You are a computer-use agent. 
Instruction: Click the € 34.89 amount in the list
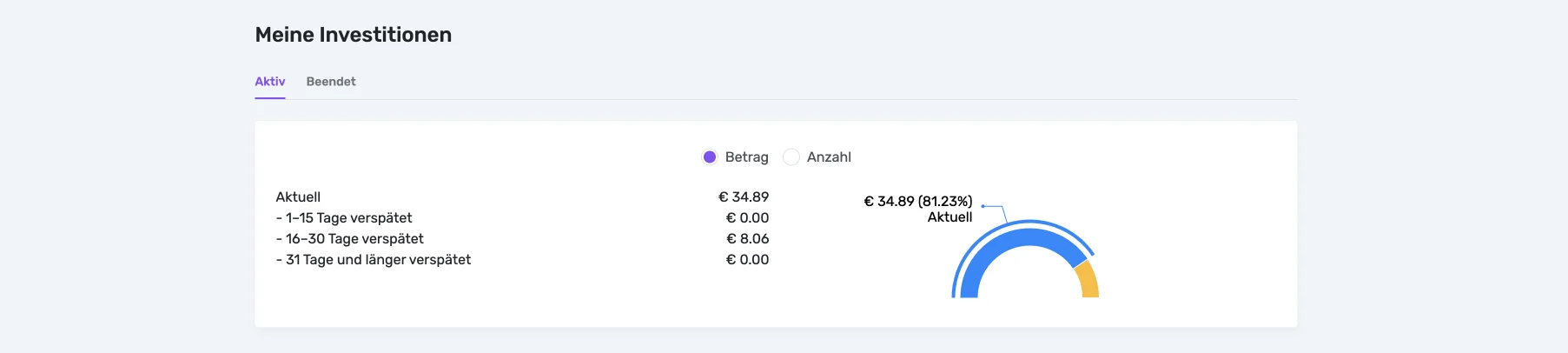(744, 197)
